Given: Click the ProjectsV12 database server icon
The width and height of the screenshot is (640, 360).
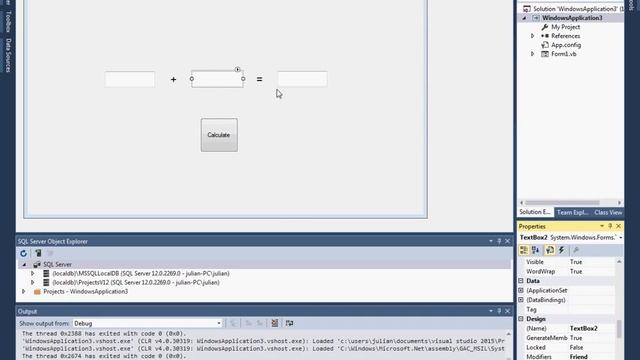Looking at the screenshot, I should pyautogui.click(x=46, y=282).
